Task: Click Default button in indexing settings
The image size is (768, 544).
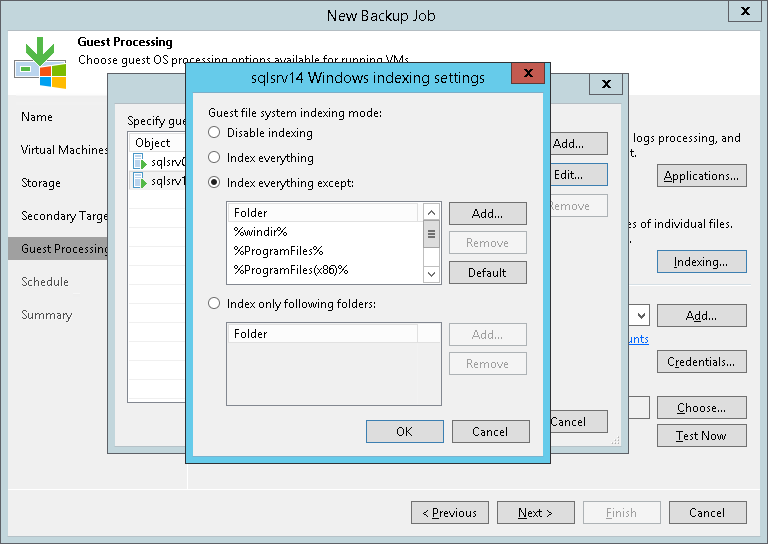Action: point(487,272)
